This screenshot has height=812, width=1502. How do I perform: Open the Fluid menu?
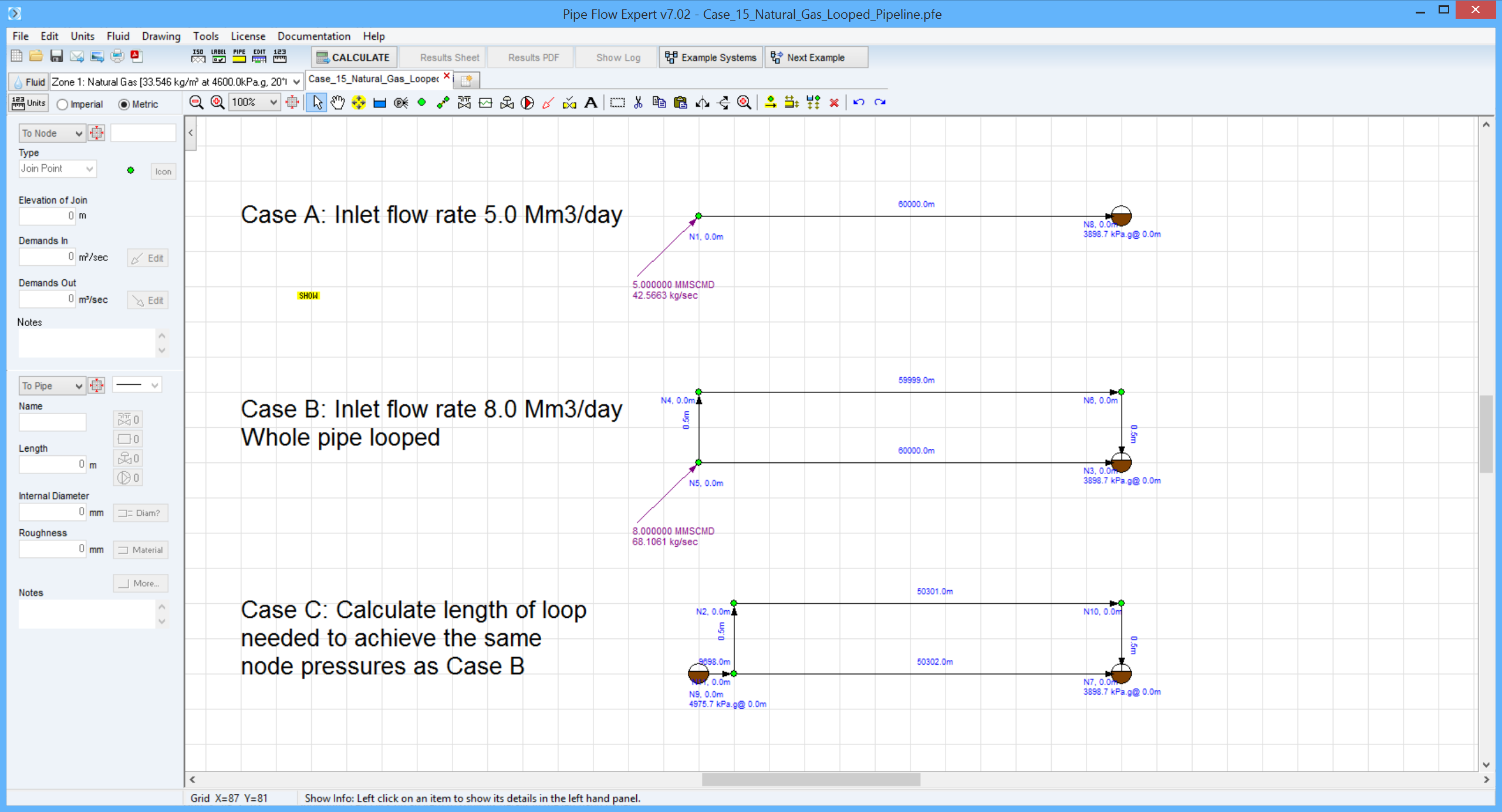click(x=118, y=36)
